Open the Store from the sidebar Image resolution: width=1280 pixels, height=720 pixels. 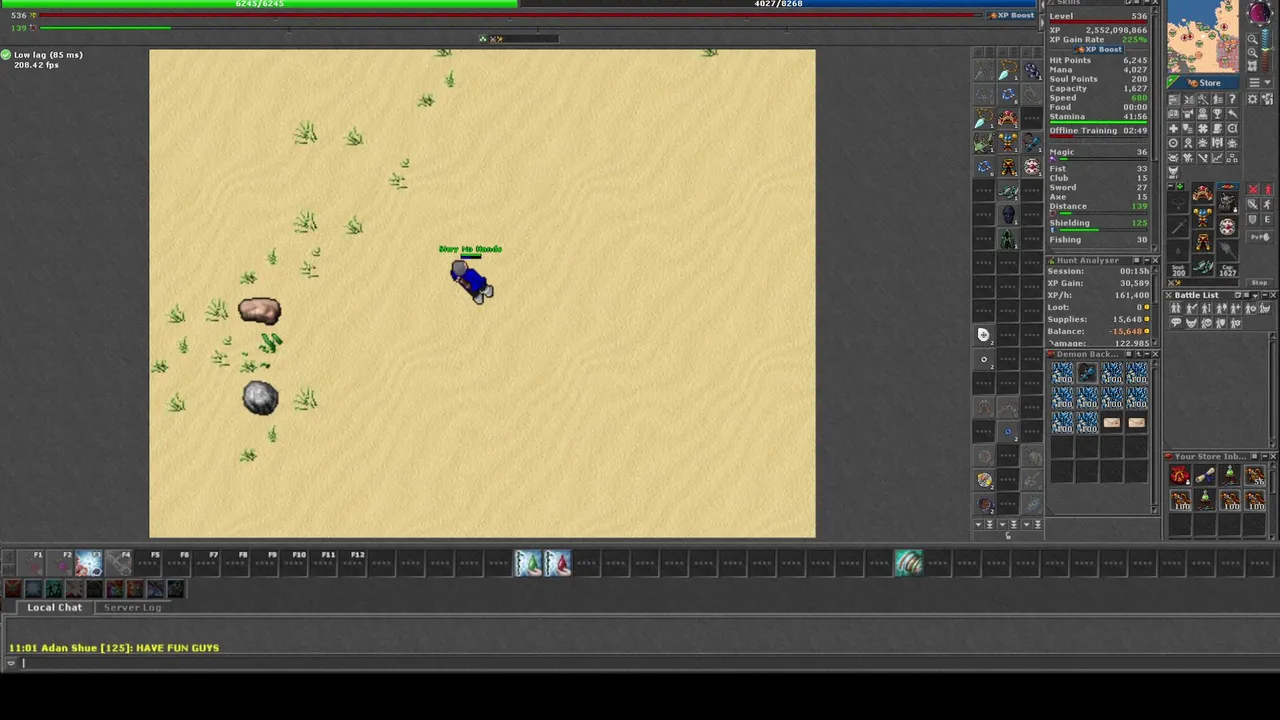[x=1203, y=83]
